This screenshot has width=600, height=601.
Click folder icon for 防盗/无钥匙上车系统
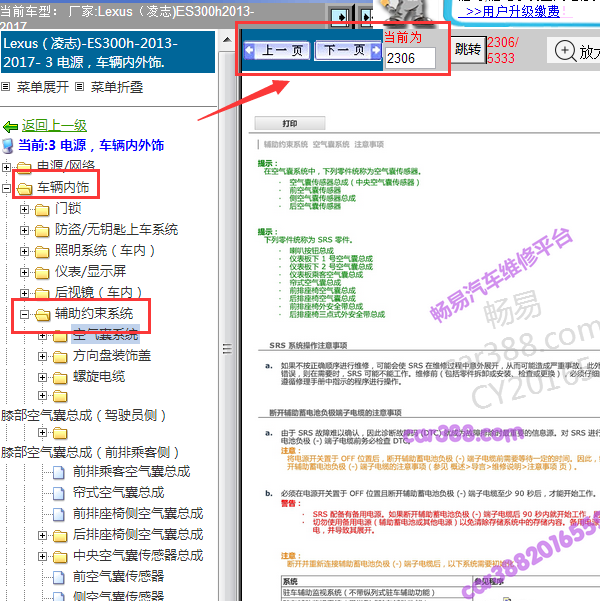(x=42, y=231)
